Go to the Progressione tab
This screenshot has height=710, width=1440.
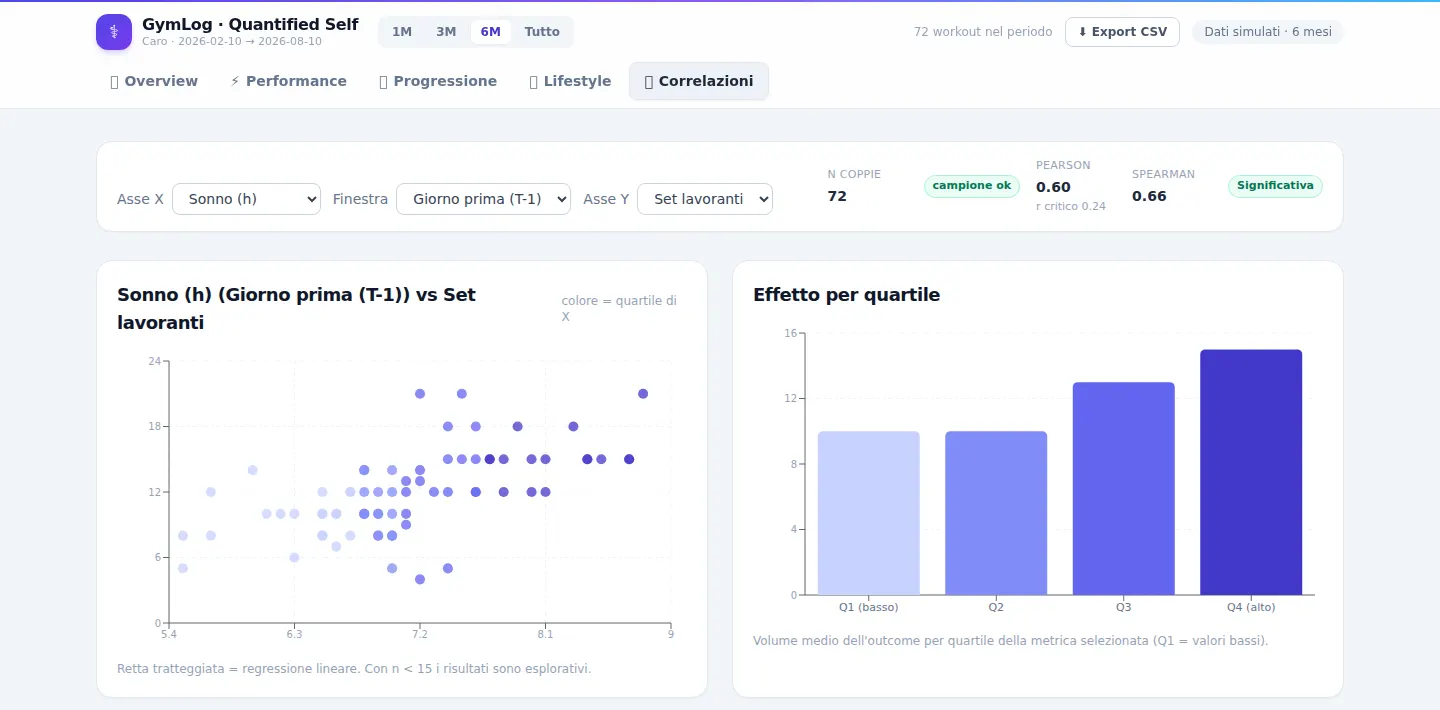(438, 81)
